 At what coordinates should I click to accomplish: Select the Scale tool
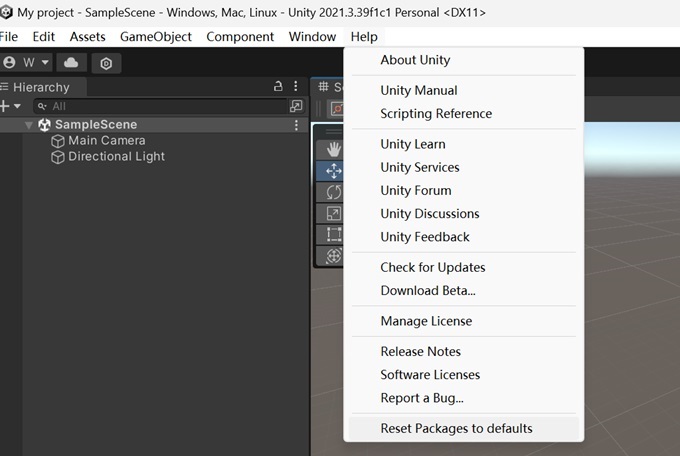tap(331, 213)
